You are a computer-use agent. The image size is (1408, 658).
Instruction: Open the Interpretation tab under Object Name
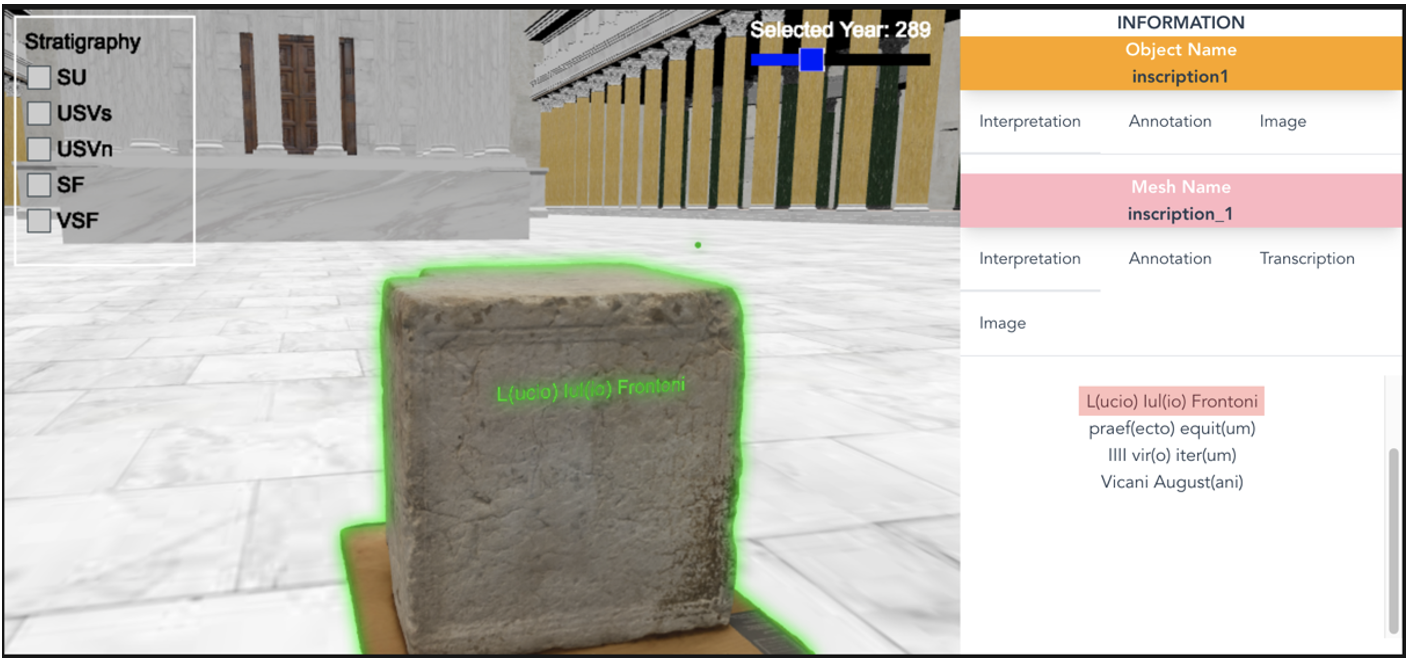(1032, 121)
